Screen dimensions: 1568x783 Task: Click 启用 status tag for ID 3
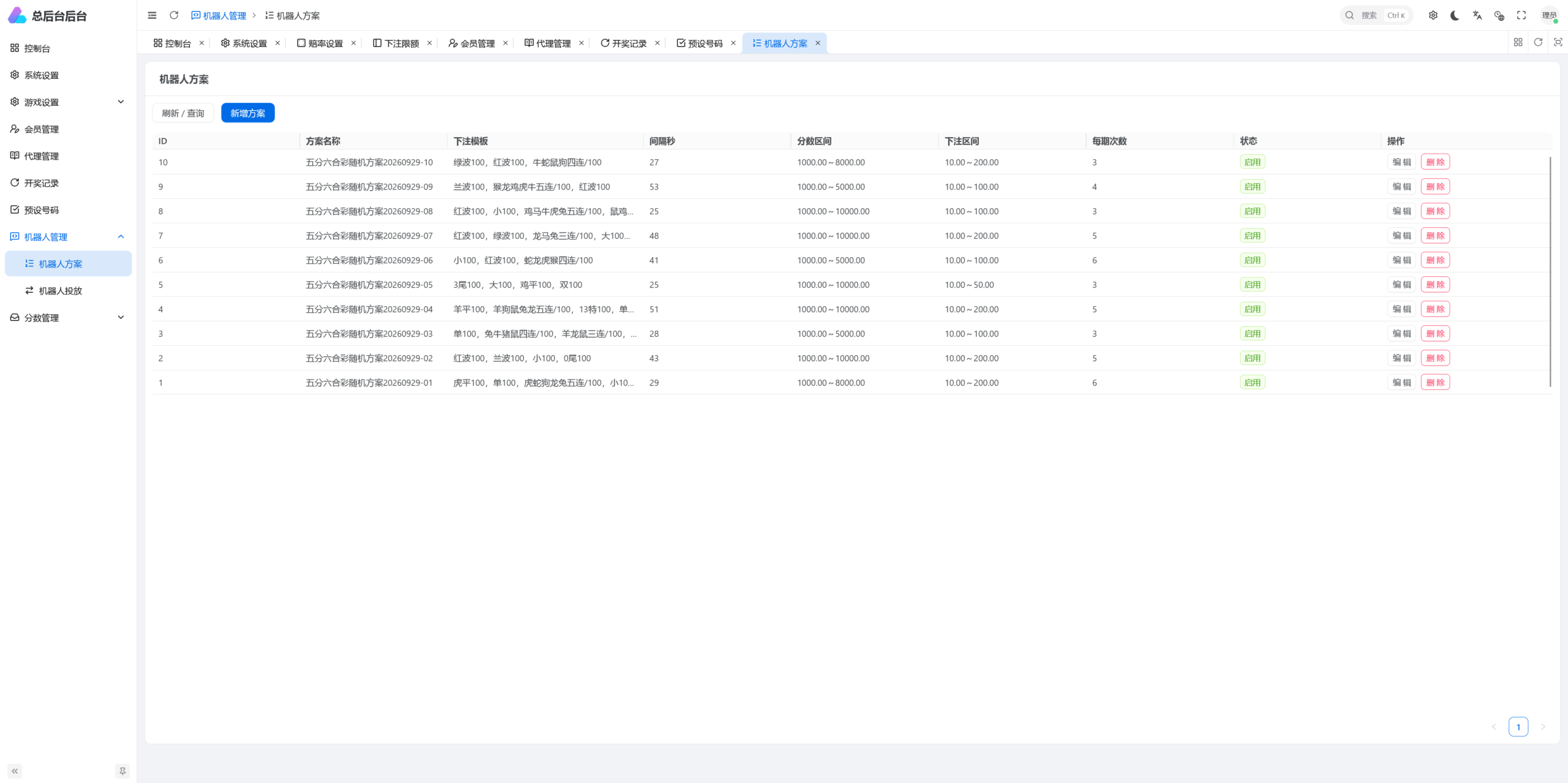(1253, 334)
